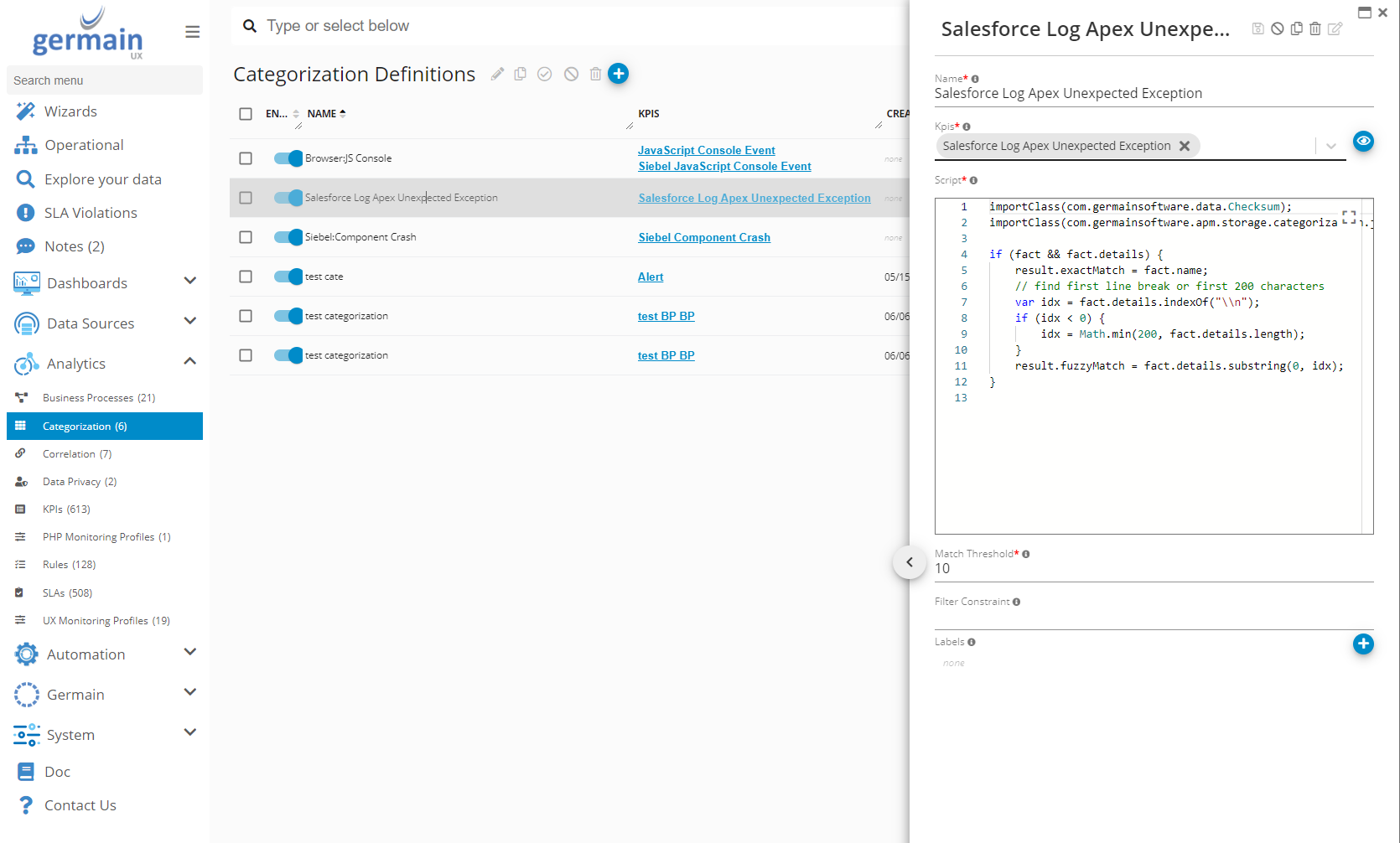Viewport: 1400px width, 843px height.
Task: Click the plus icon next to Labels
Action: 1363,644
